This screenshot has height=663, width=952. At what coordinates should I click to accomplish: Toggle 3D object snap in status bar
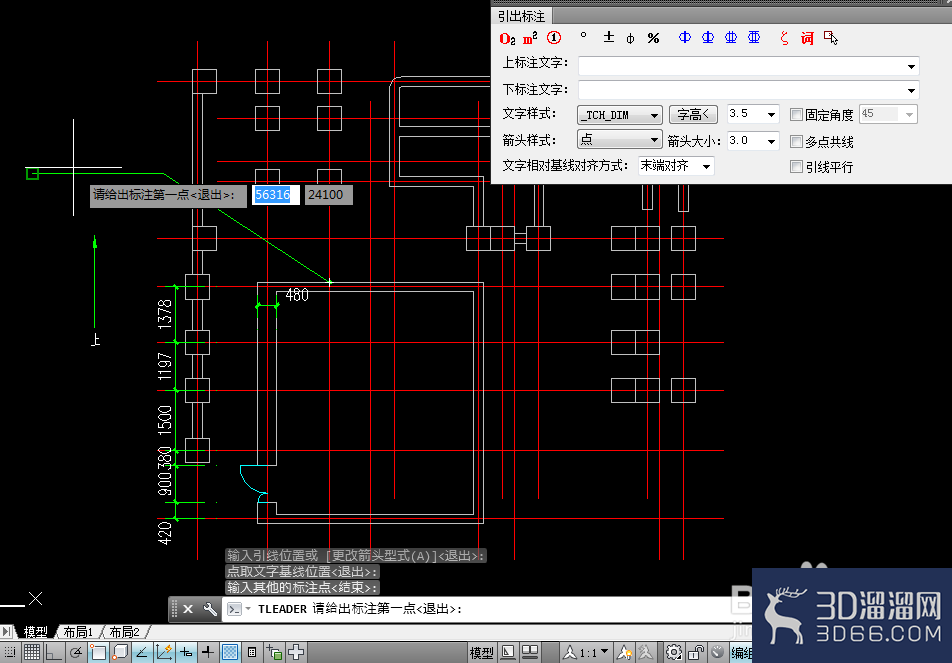(120, 652)
